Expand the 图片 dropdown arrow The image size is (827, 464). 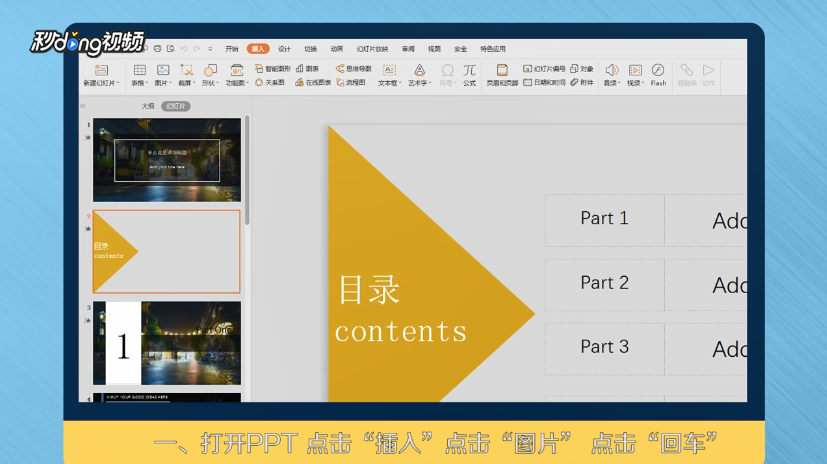tap(170, 83)
